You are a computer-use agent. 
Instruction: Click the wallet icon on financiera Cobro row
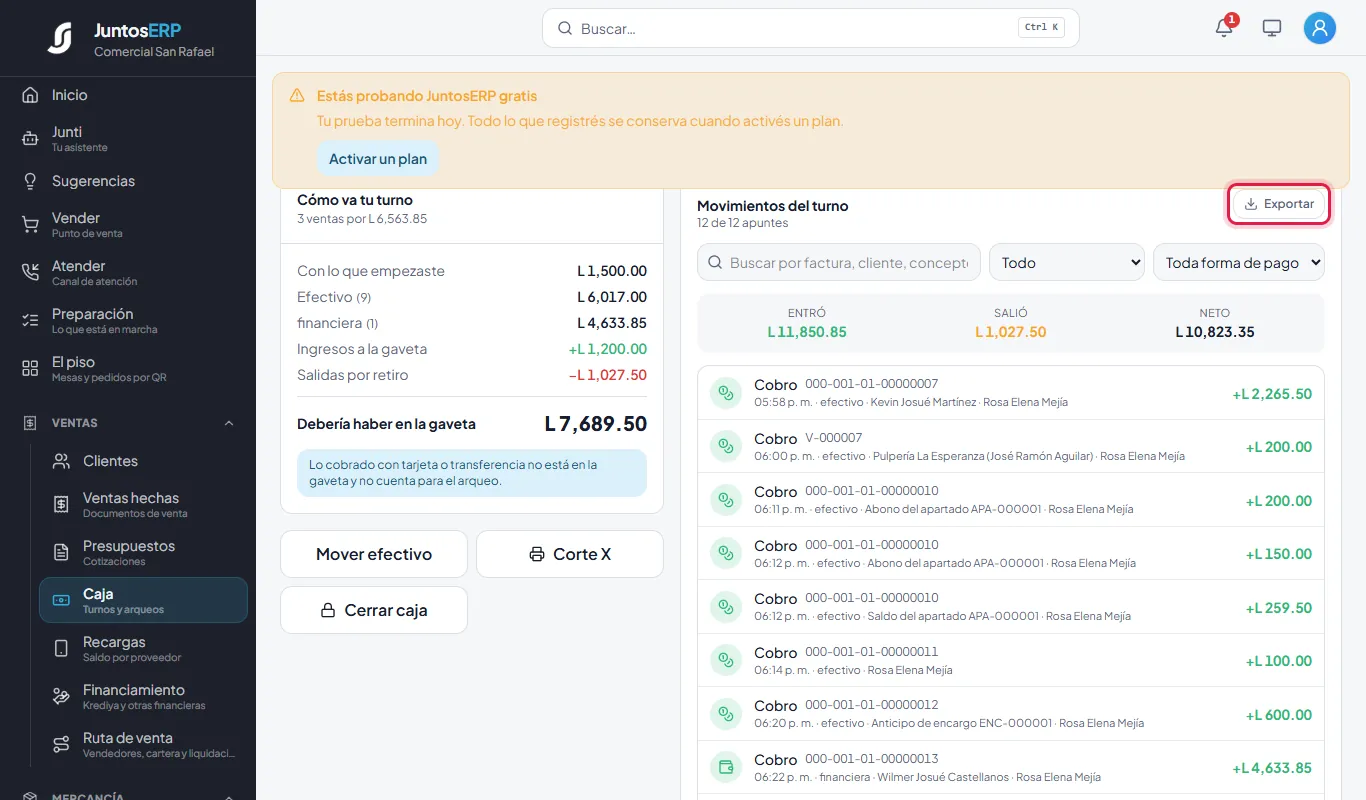tap(725, 767)
